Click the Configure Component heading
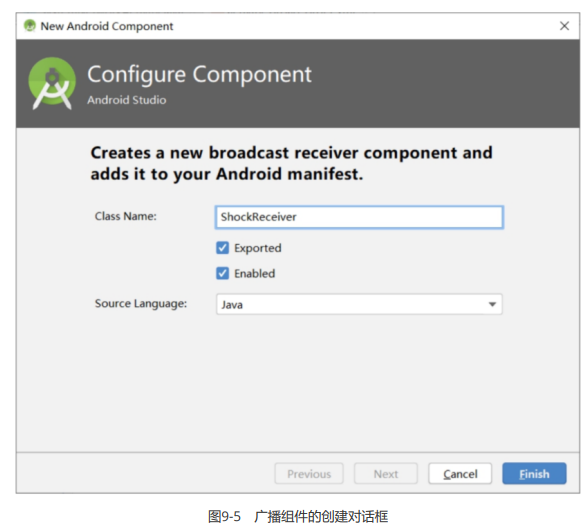 point(199,75)
